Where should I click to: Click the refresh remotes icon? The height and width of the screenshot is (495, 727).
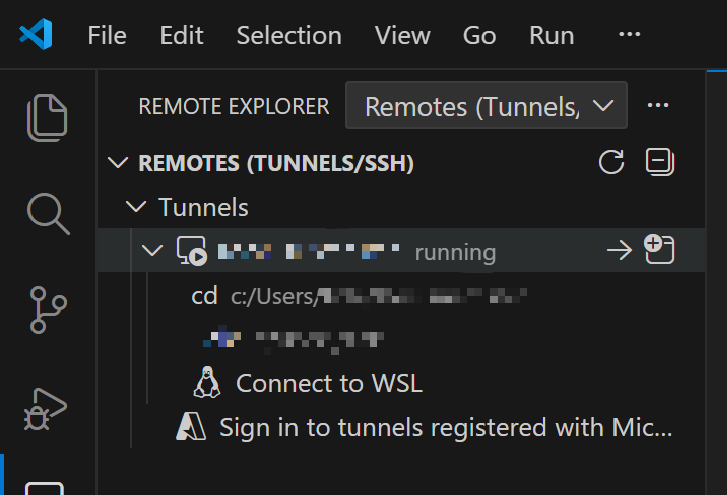click(610, 162)
